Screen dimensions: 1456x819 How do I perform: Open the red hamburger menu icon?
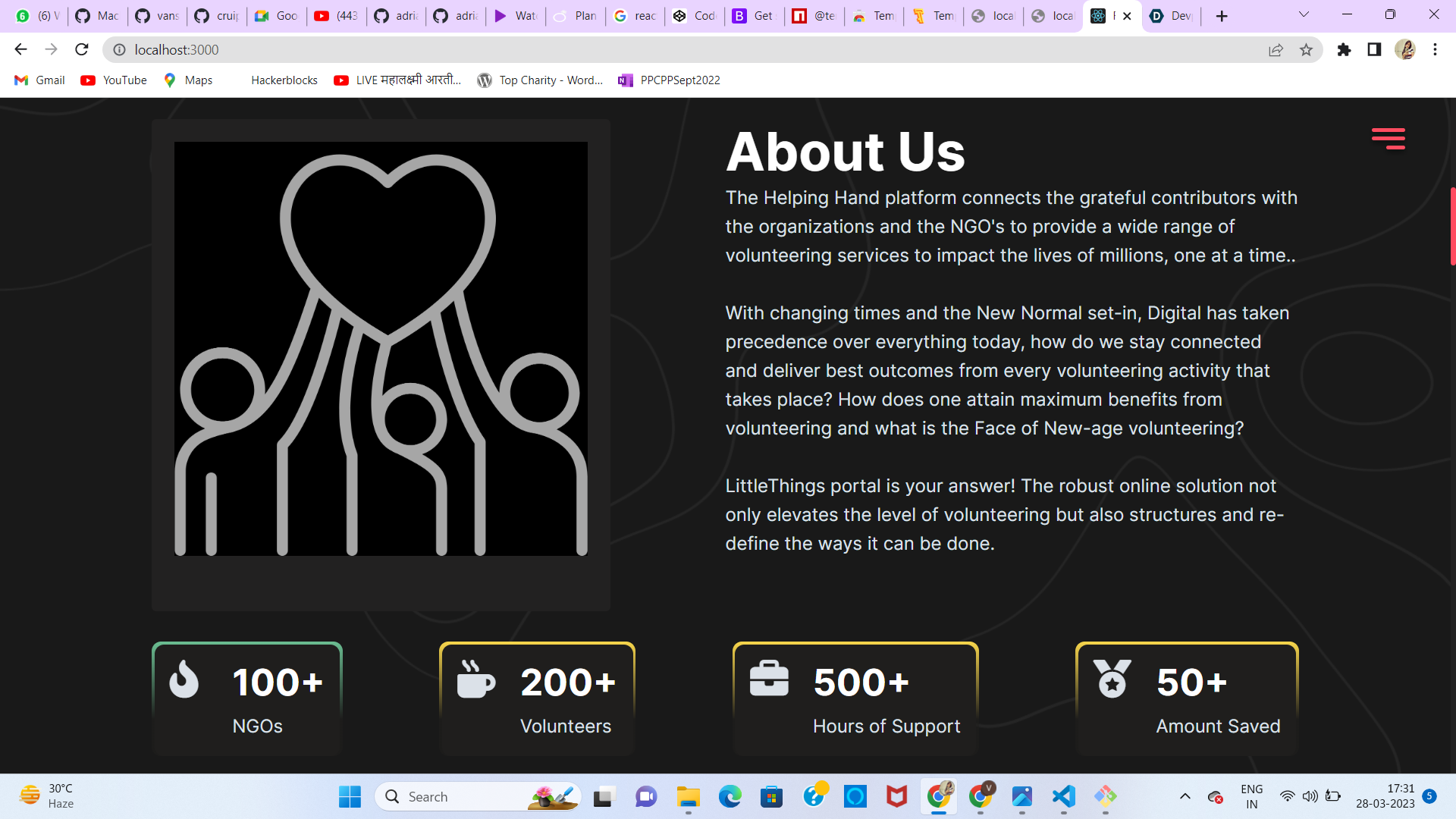(x=1388, y=139)
